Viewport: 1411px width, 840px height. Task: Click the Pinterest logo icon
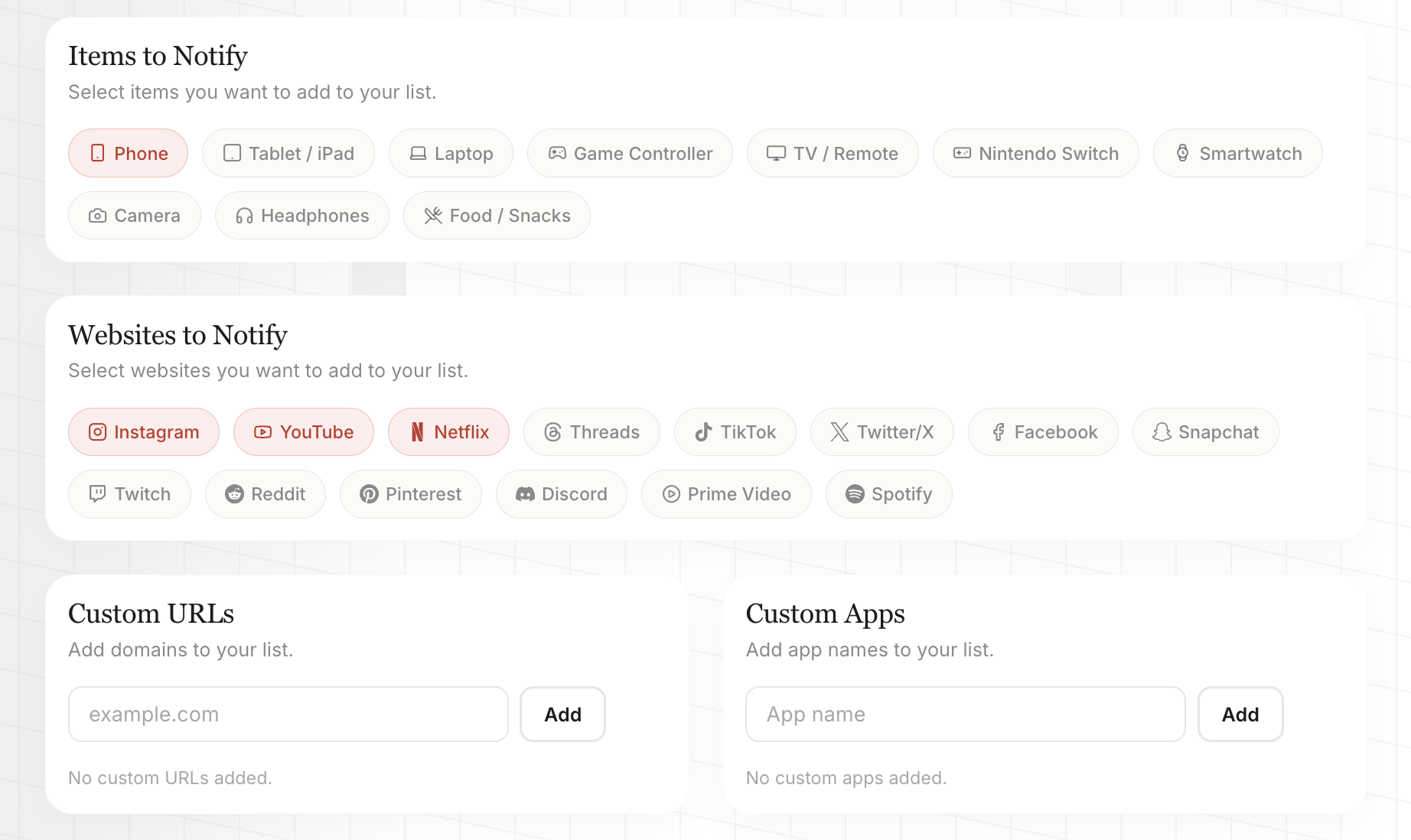pyautogui.click(x=369, y=494)
